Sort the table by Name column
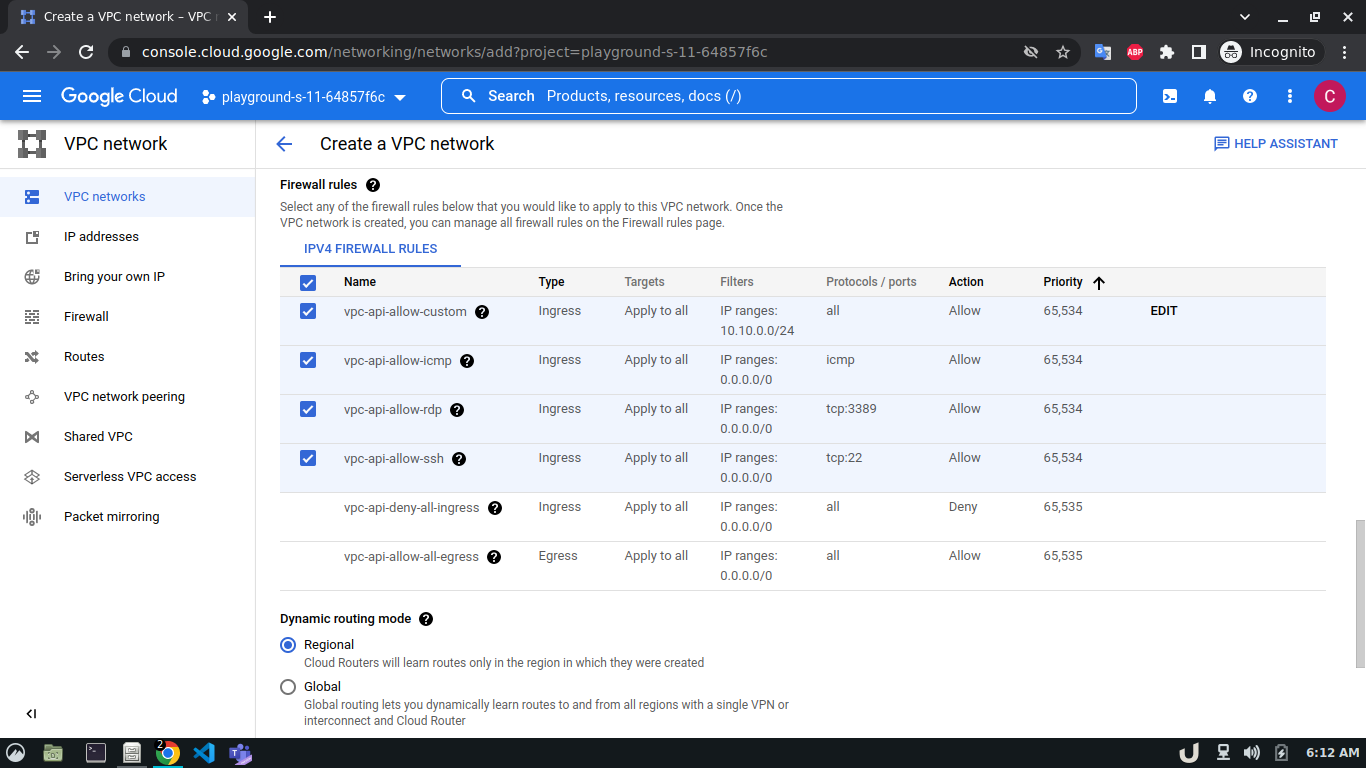 [x=360, y=282]
